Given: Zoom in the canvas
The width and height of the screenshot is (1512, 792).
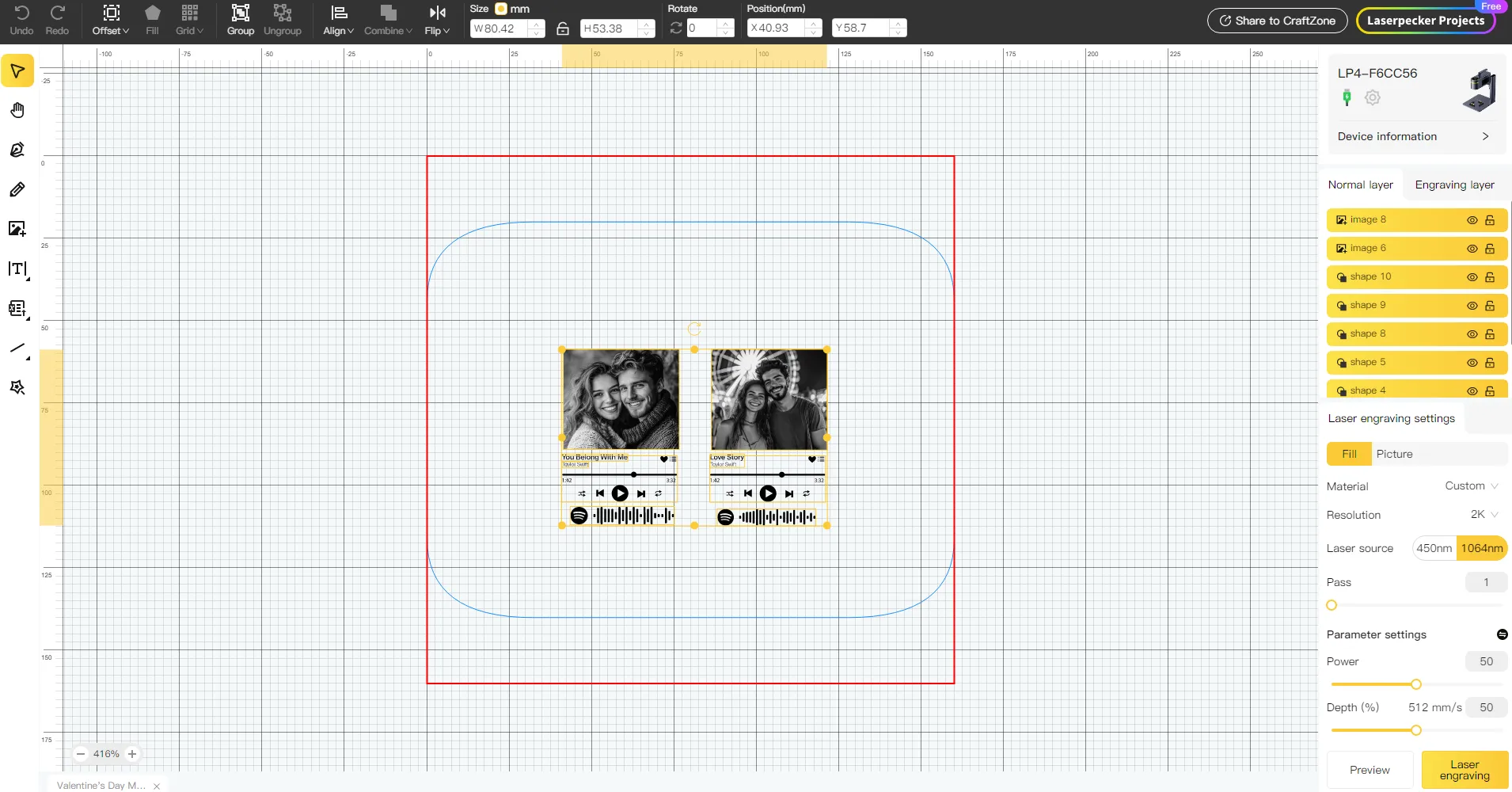Looking at the screenshot, I should pos(132,754).
